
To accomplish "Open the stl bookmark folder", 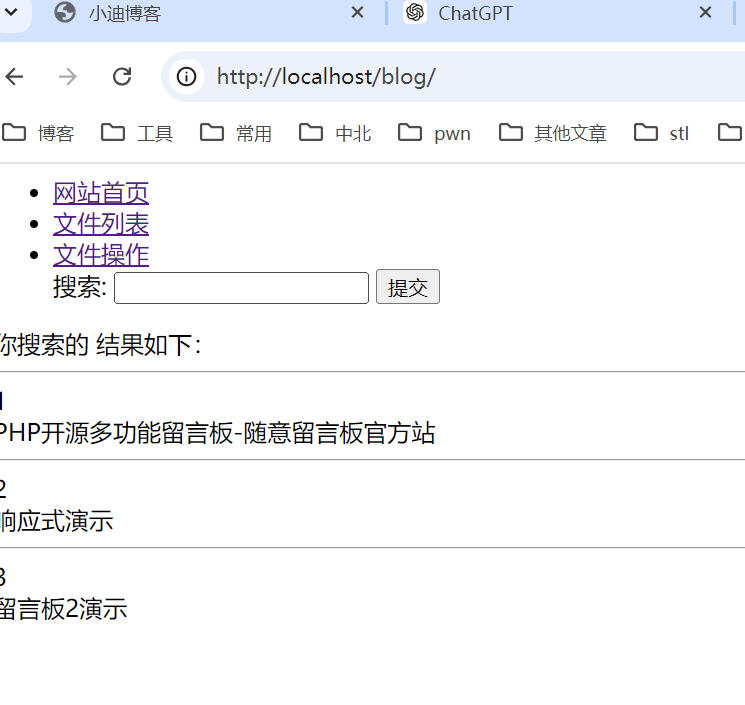I will [661, 133].
